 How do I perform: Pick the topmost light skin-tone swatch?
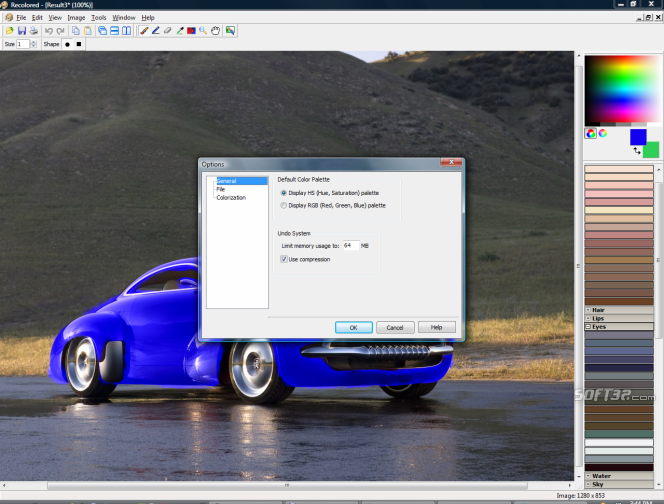[x=619, y=169]
